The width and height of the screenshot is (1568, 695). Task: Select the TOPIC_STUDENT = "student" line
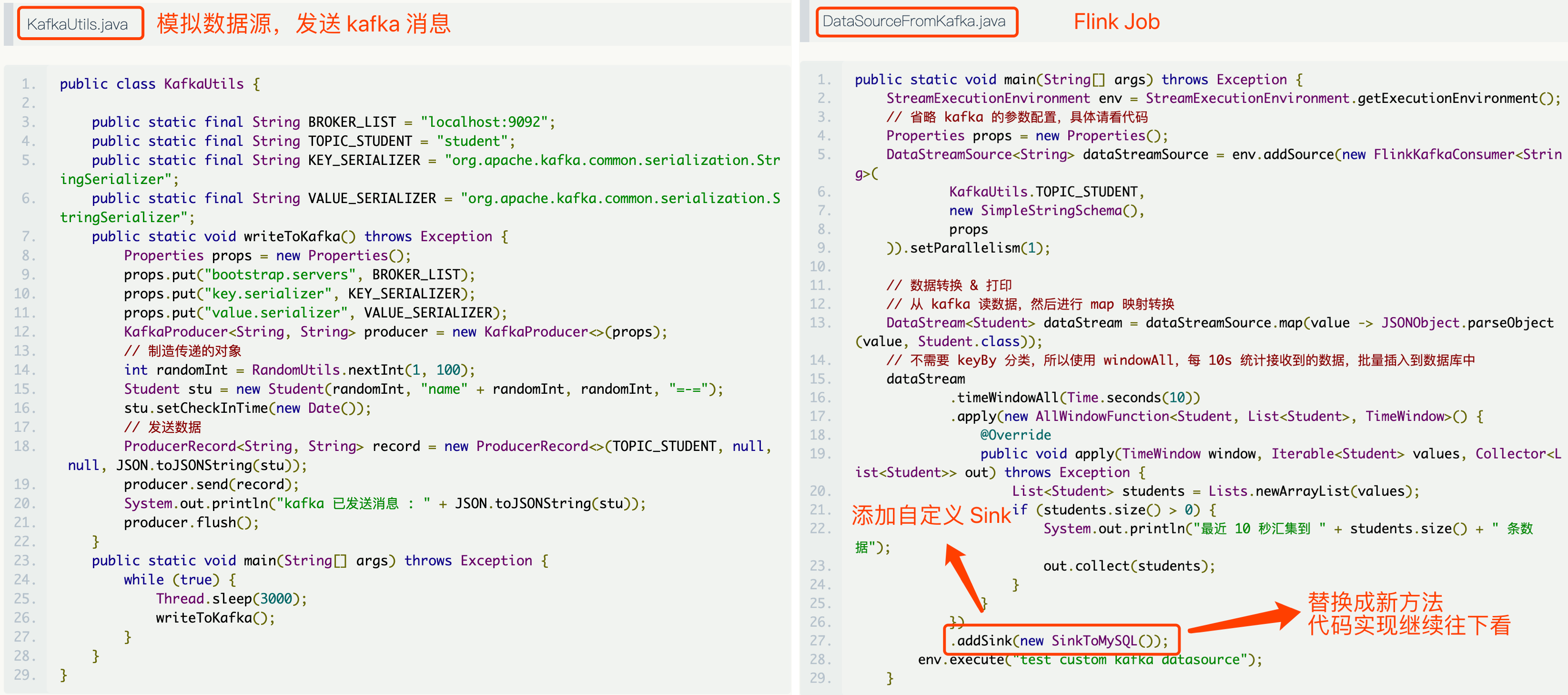[x=303, y=141]
